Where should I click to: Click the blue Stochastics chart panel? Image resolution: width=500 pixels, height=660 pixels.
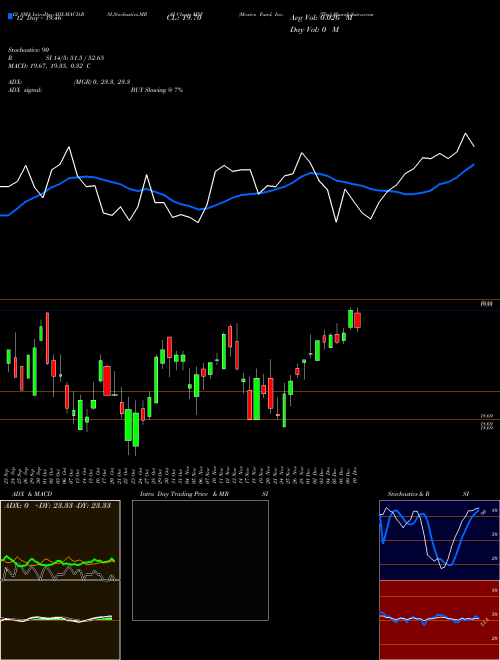[439, 540]
